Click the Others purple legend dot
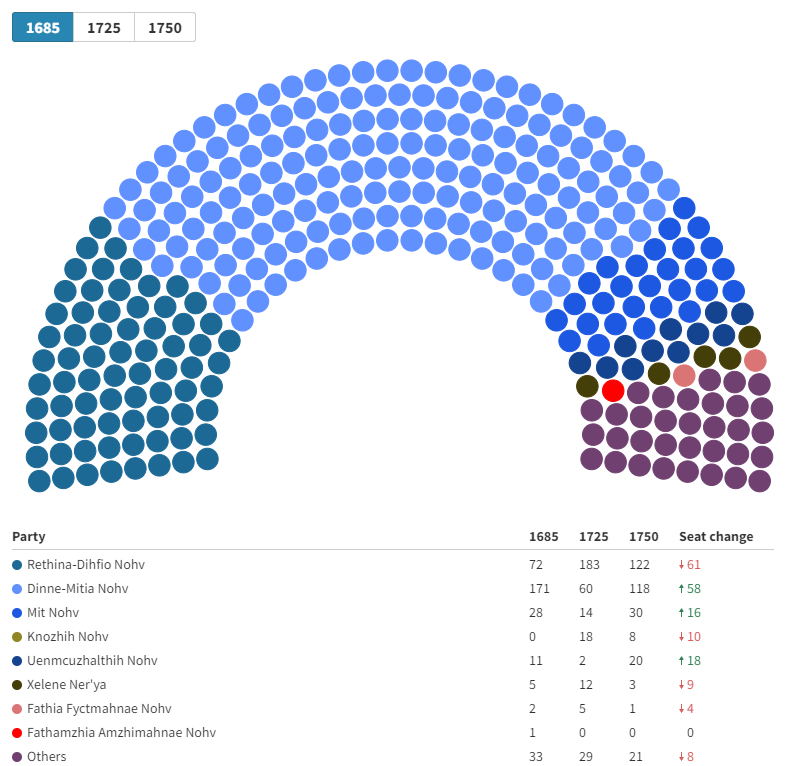Viewport: 796px width, 766px height. point(17,757)
